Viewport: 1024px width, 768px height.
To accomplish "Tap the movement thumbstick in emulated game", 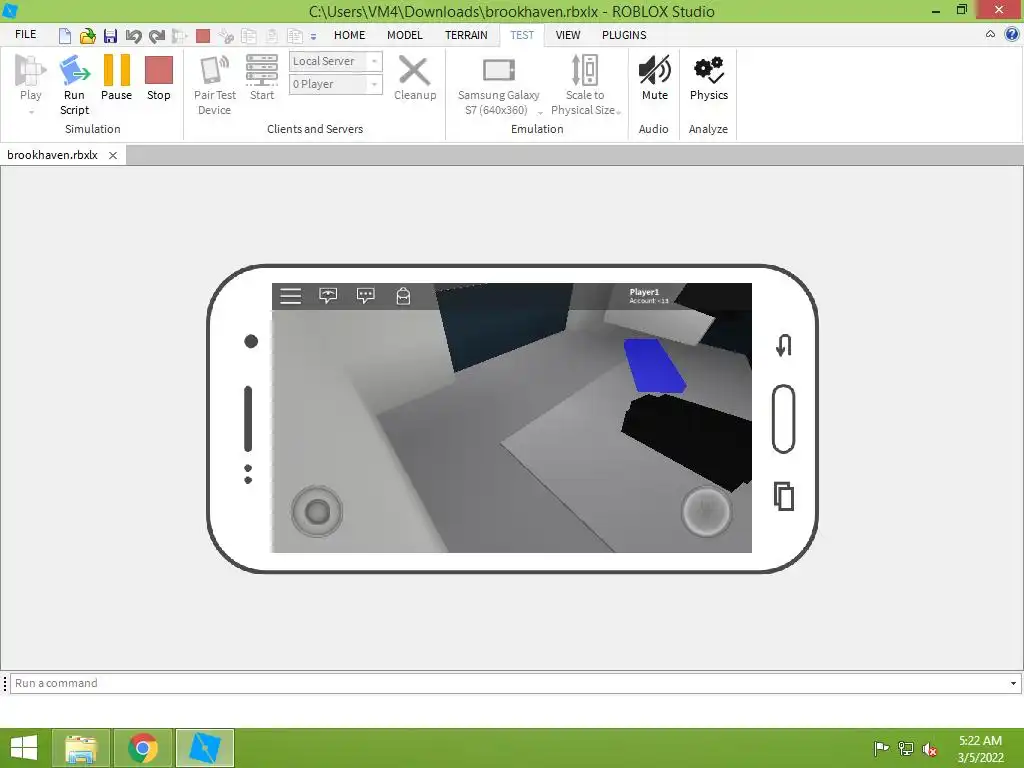I will point(317,511).
